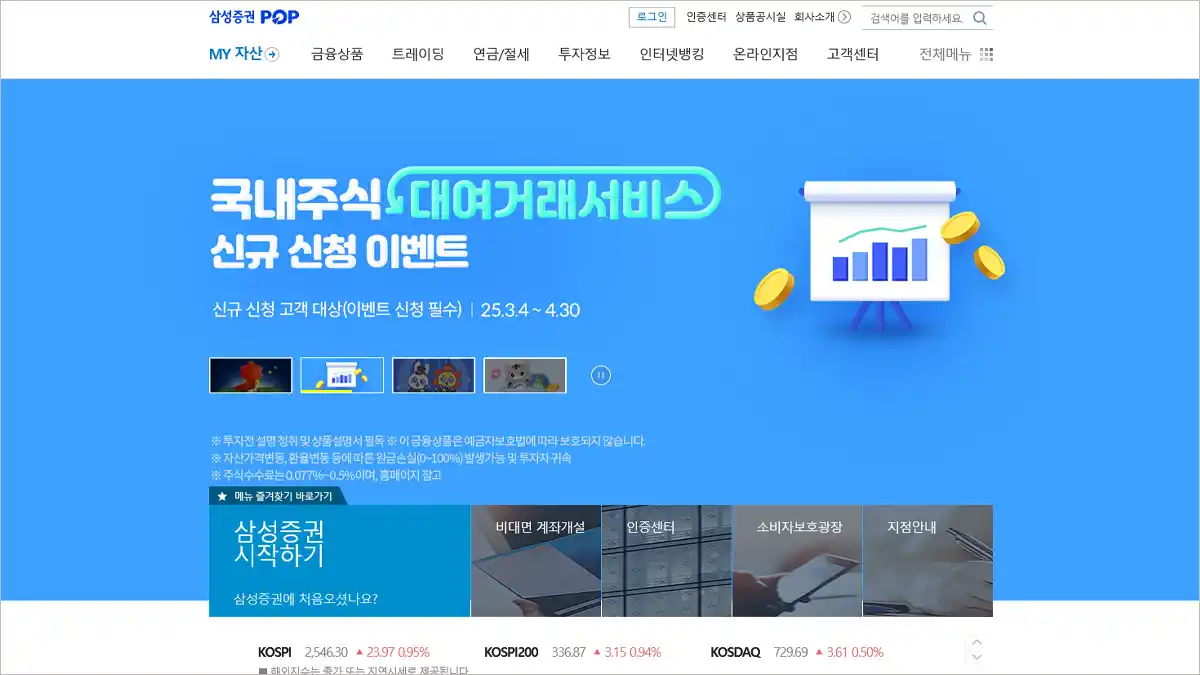Open 상품공시실 link
The width and height of the screenshot is (1200, 675).
[x=760, y=17]
